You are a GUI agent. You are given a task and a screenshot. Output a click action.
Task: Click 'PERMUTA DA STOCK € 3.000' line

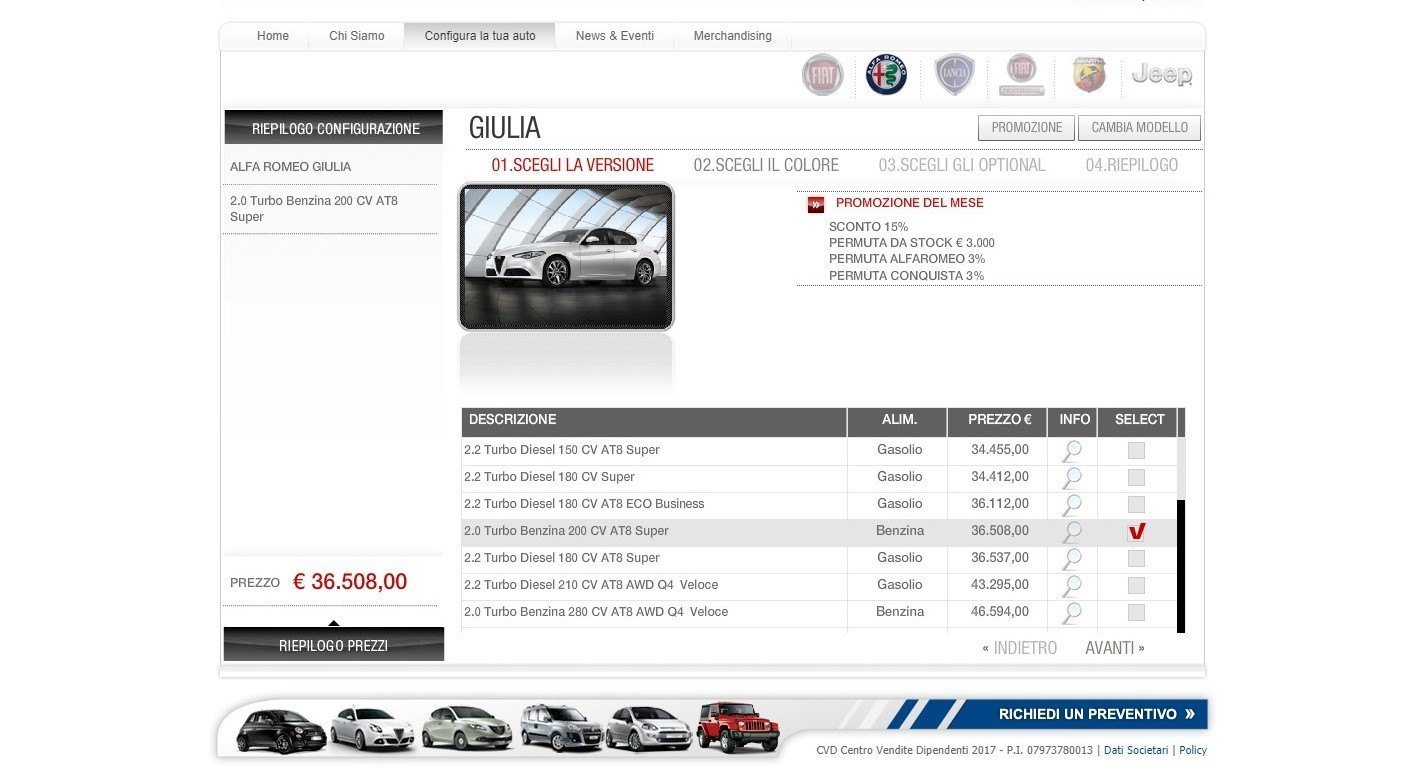click(x=912, y=243)
